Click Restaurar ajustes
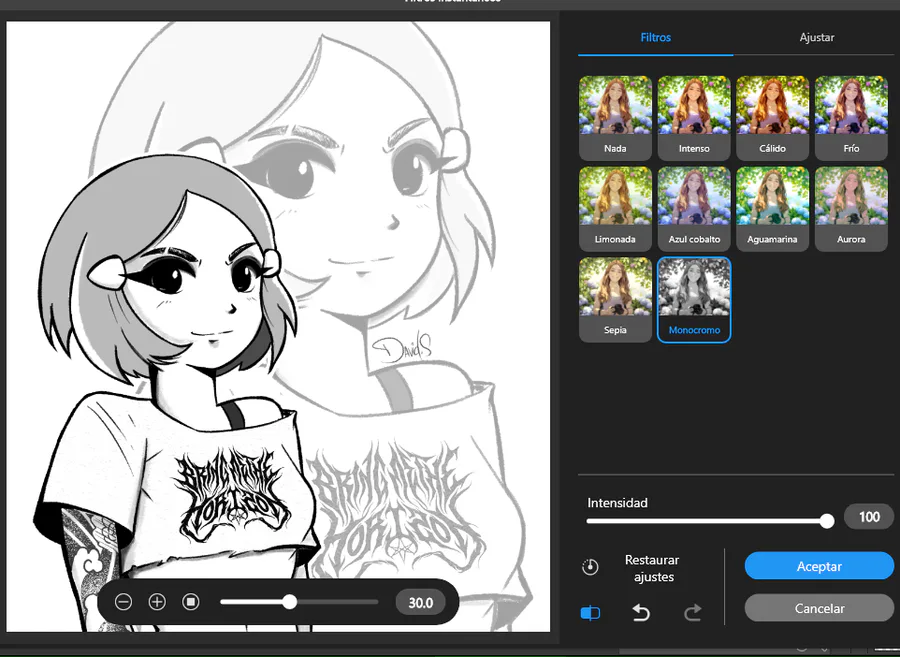The height and width of the screenshot is (657, 900). click(652, 568)
